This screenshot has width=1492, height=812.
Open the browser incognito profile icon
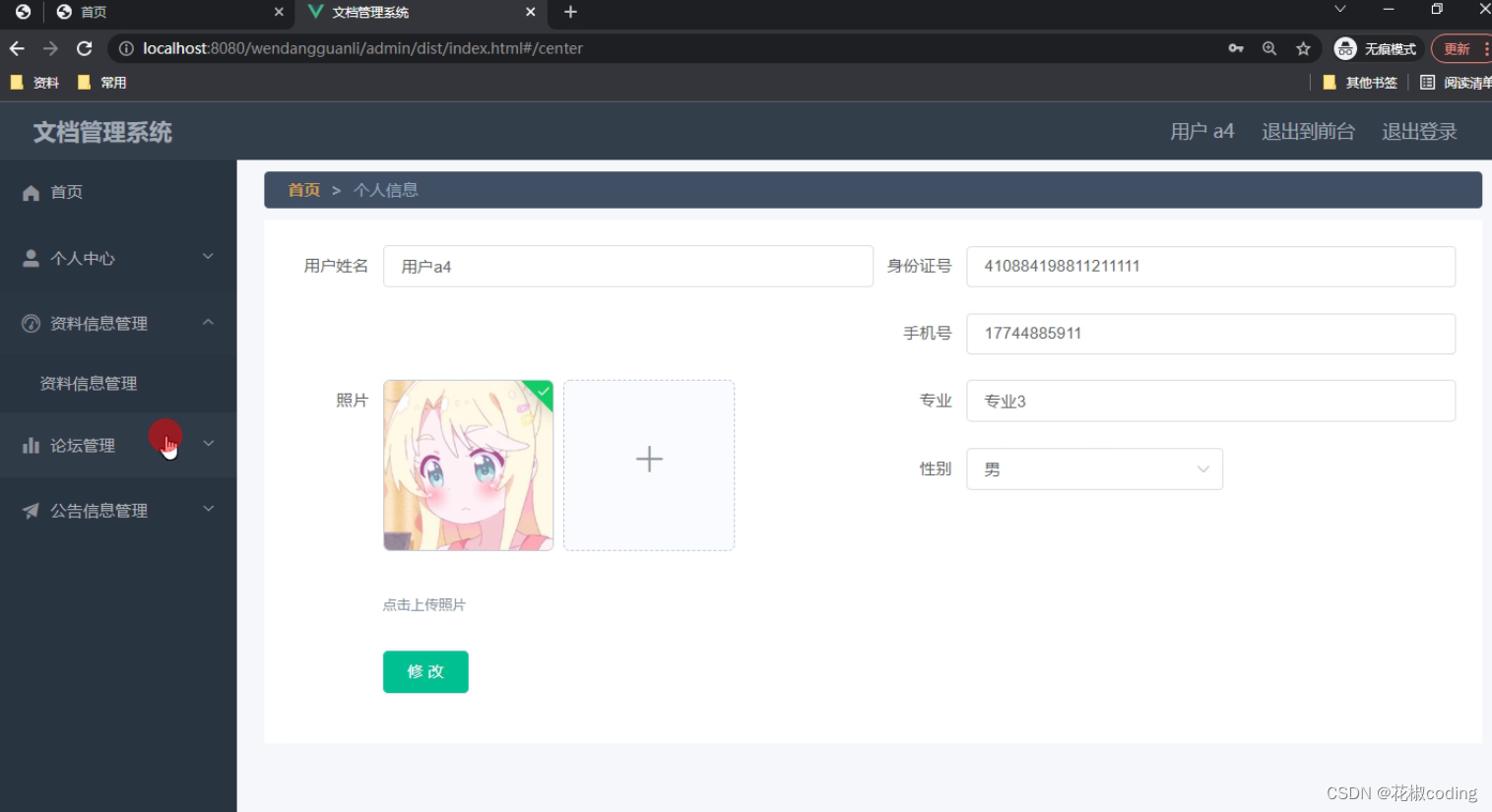pos(1345,47)
